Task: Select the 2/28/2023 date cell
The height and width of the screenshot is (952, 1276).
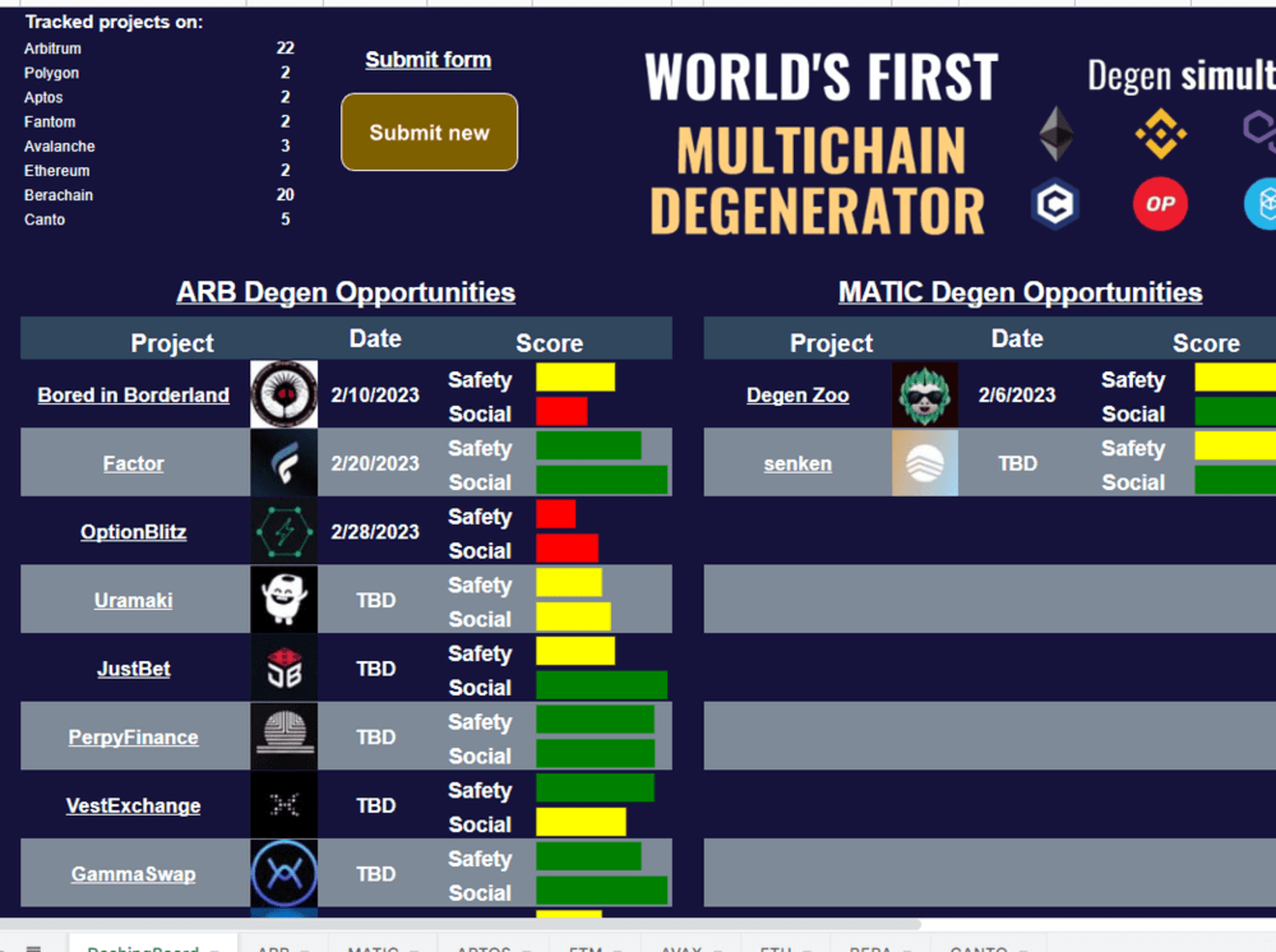Action: (x=375, y=532)
